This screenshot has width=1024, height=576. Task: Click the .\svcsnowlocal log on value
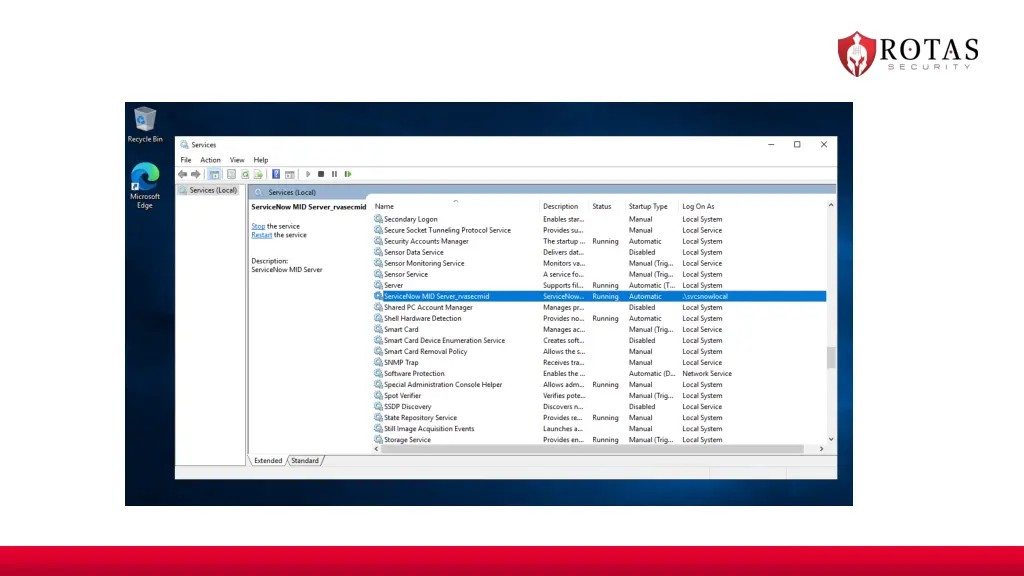[x=705, y=296]
